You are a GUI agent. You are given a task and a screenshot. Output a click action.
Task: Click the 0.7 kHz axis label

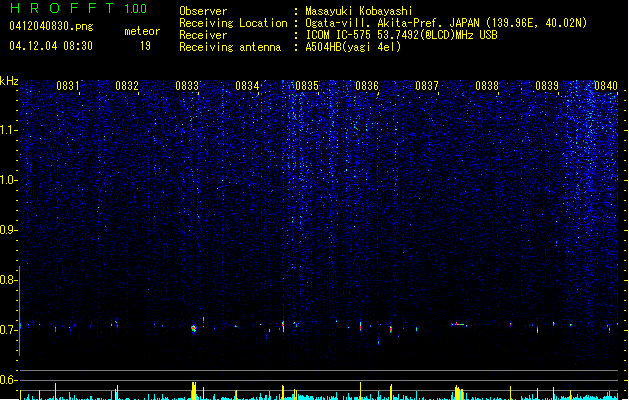pyautogui.click(x=9, y=330)
